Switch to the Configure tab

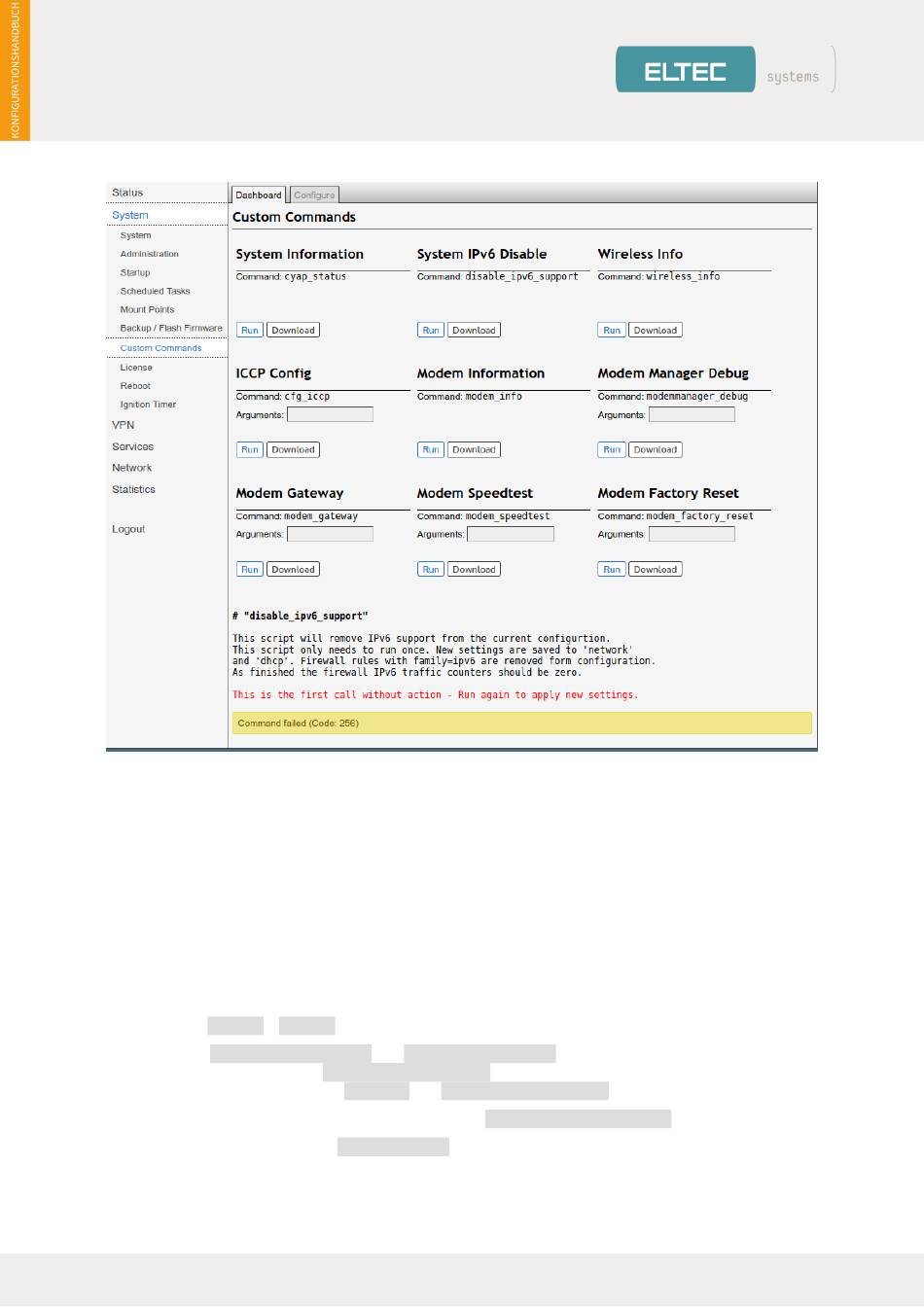[314, 194]
